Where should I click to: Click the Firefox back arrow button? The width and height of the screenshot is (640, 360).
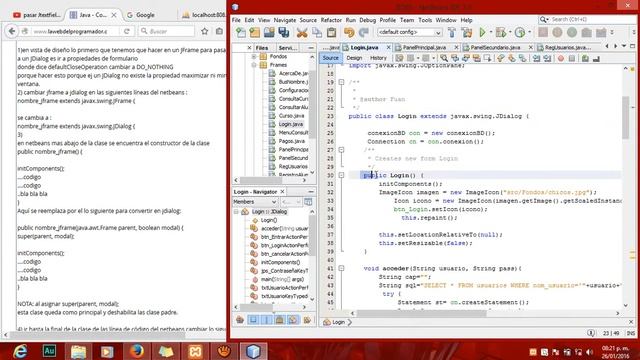pos(12,31)
